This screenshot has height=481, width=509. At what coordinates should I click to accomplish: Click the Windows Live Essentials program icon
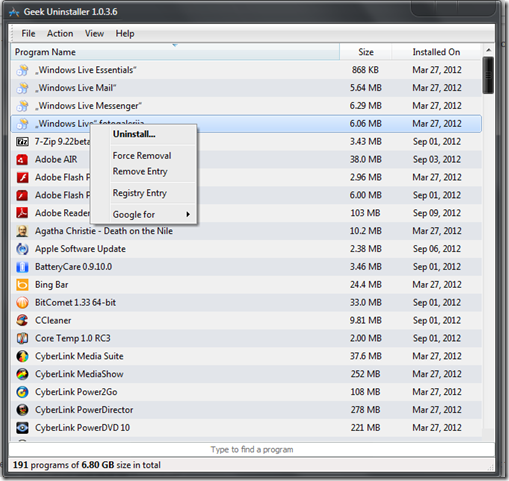(x=22, y=70)
